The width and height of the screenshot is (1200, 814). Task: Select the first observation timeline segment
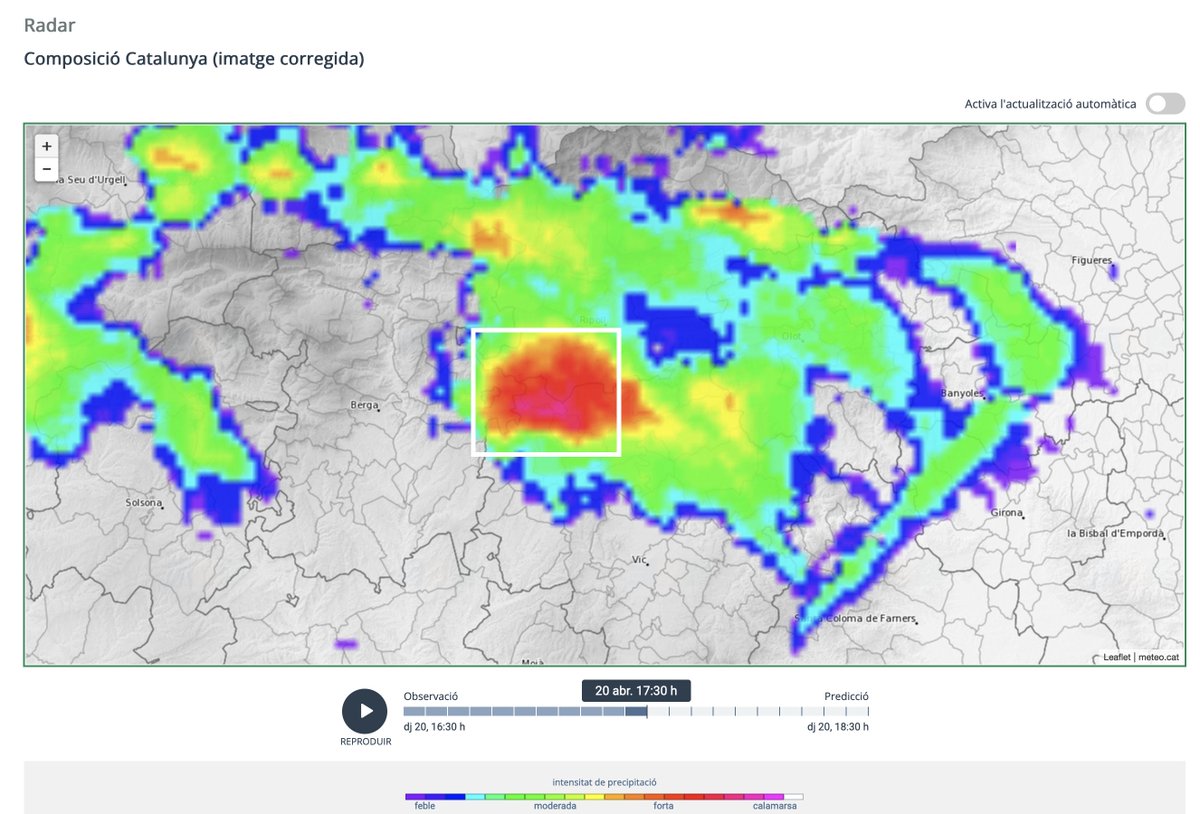[414, 711]
